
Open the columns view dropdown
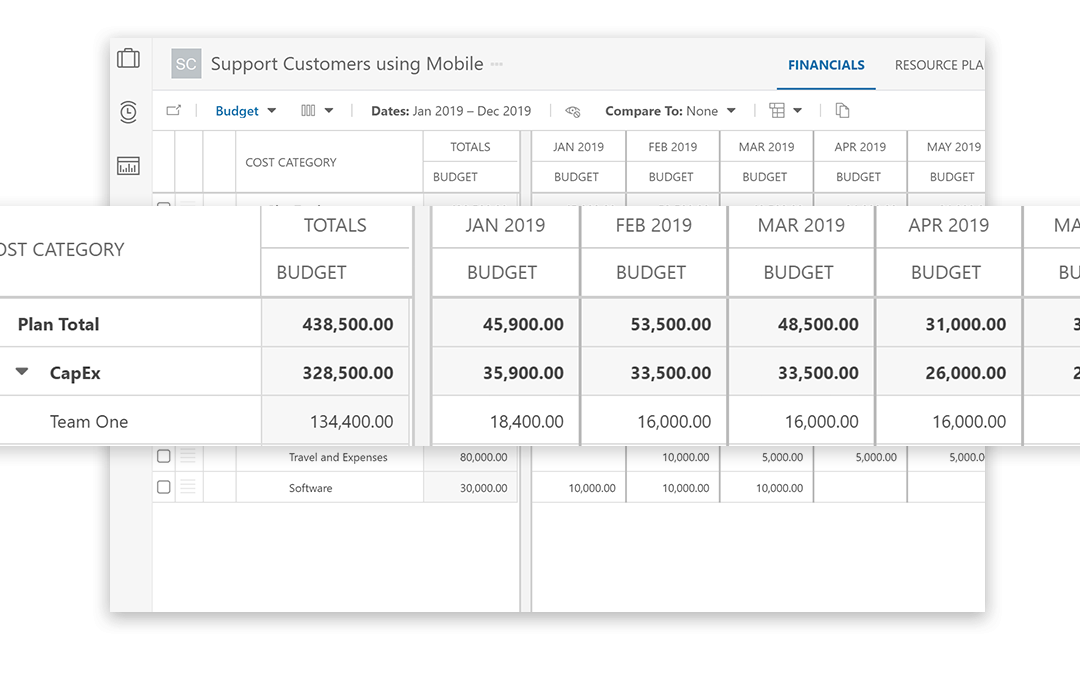(317, 111)
